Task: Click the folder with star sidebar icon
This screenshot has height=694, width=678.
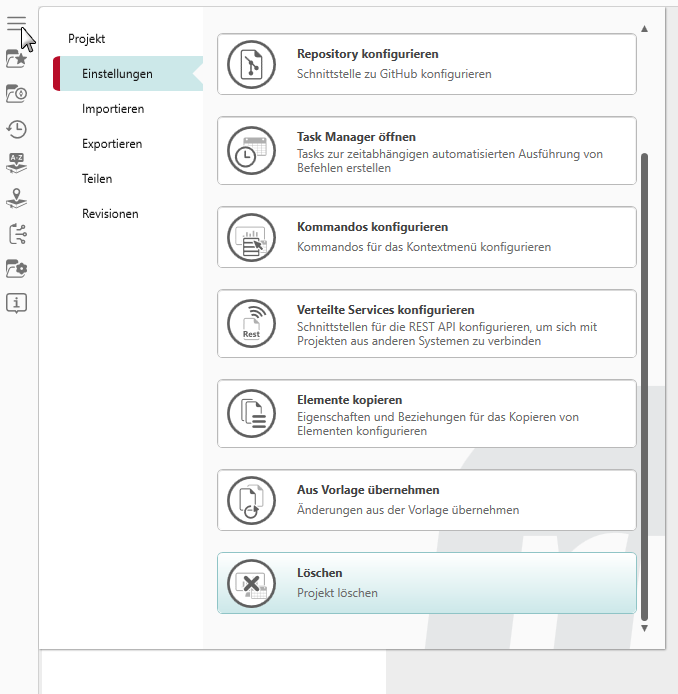Action: click(16, 59)
